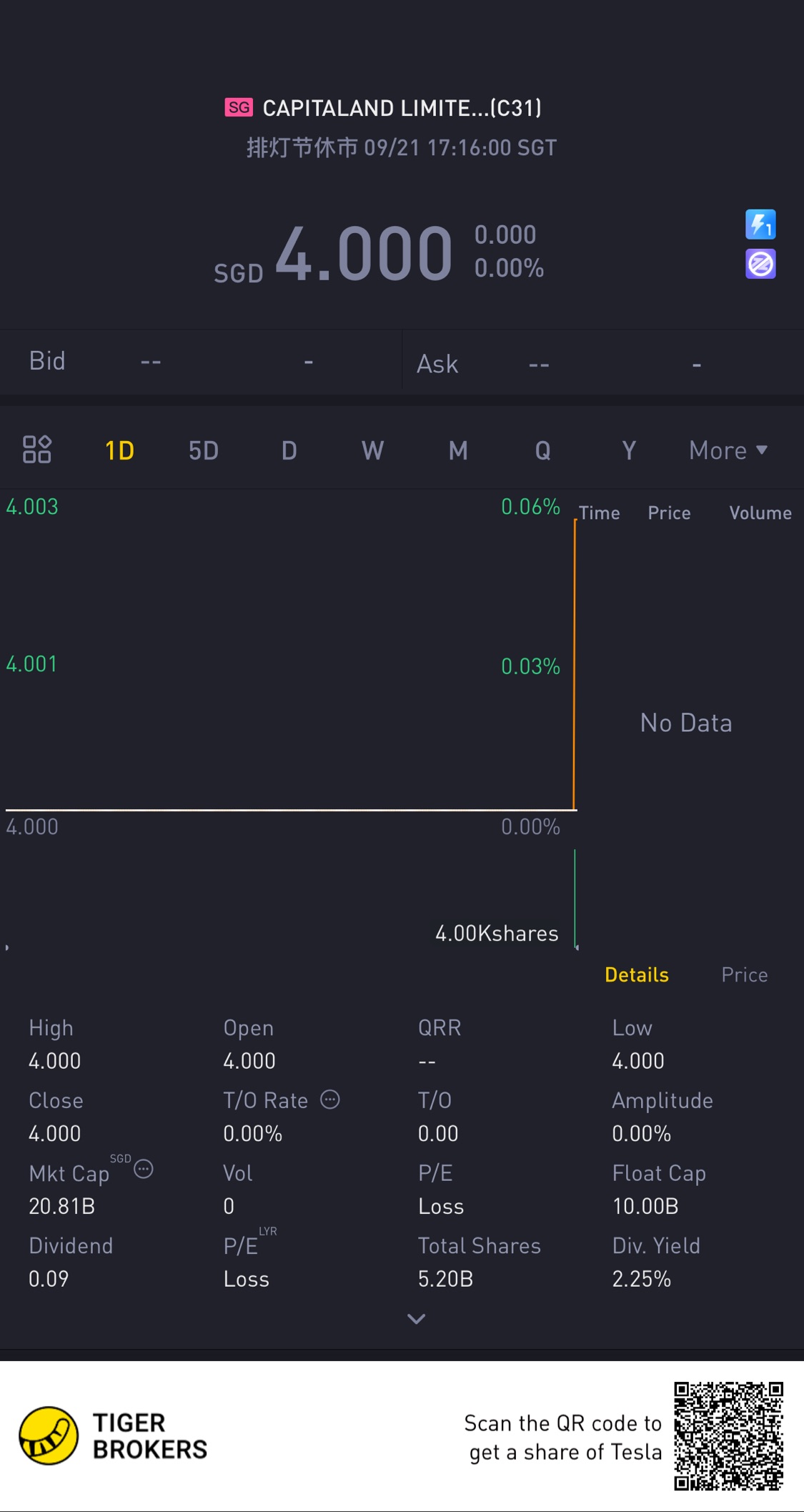Tap the Bid quote row

(x=200, y=362)
